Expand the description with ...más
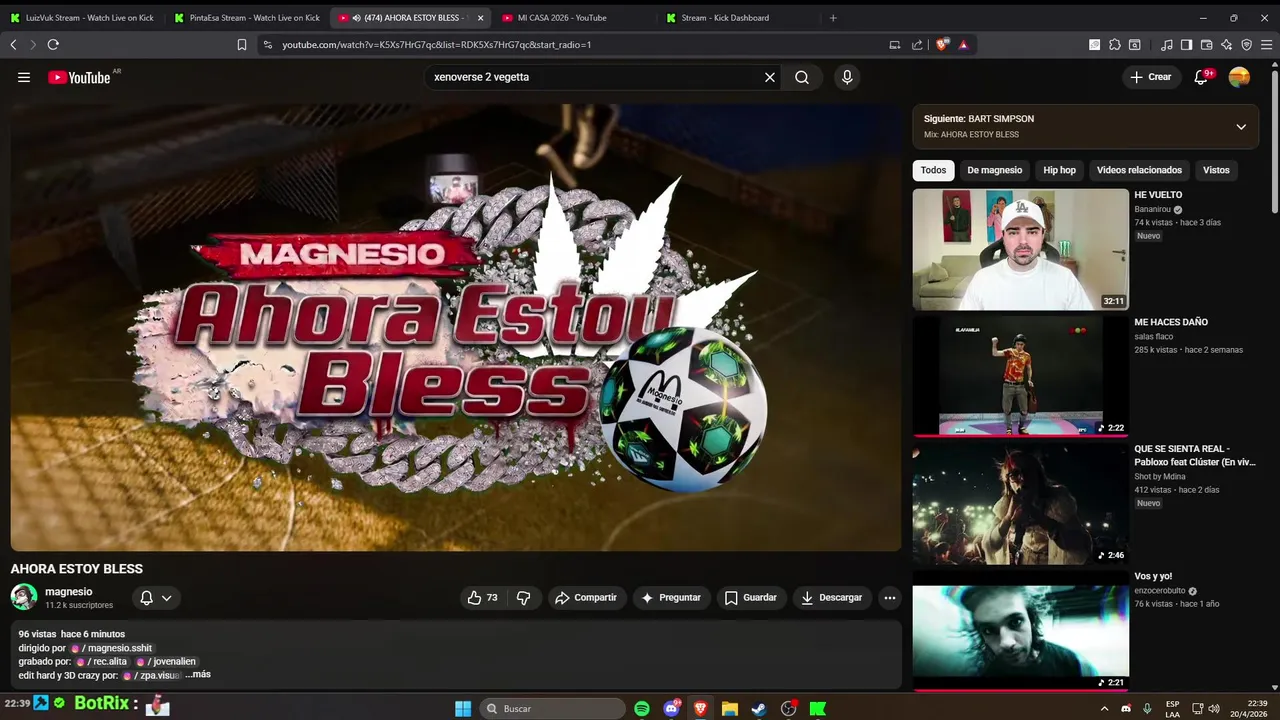The image size is (1280, 720). pos(198,674)
